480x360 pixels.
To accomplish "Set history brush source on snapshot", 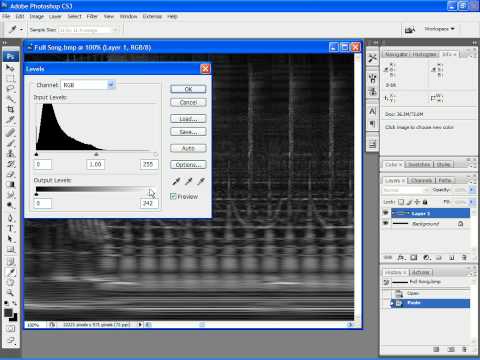I will tap(386, 282).
